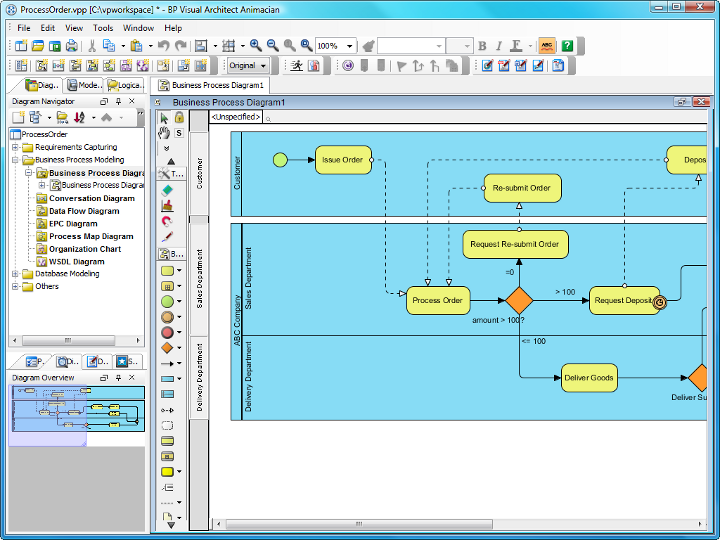Toggle bold text formatting
Viewport: 720px width, 540px height.
pyautogui.click(x=482, y=45)
